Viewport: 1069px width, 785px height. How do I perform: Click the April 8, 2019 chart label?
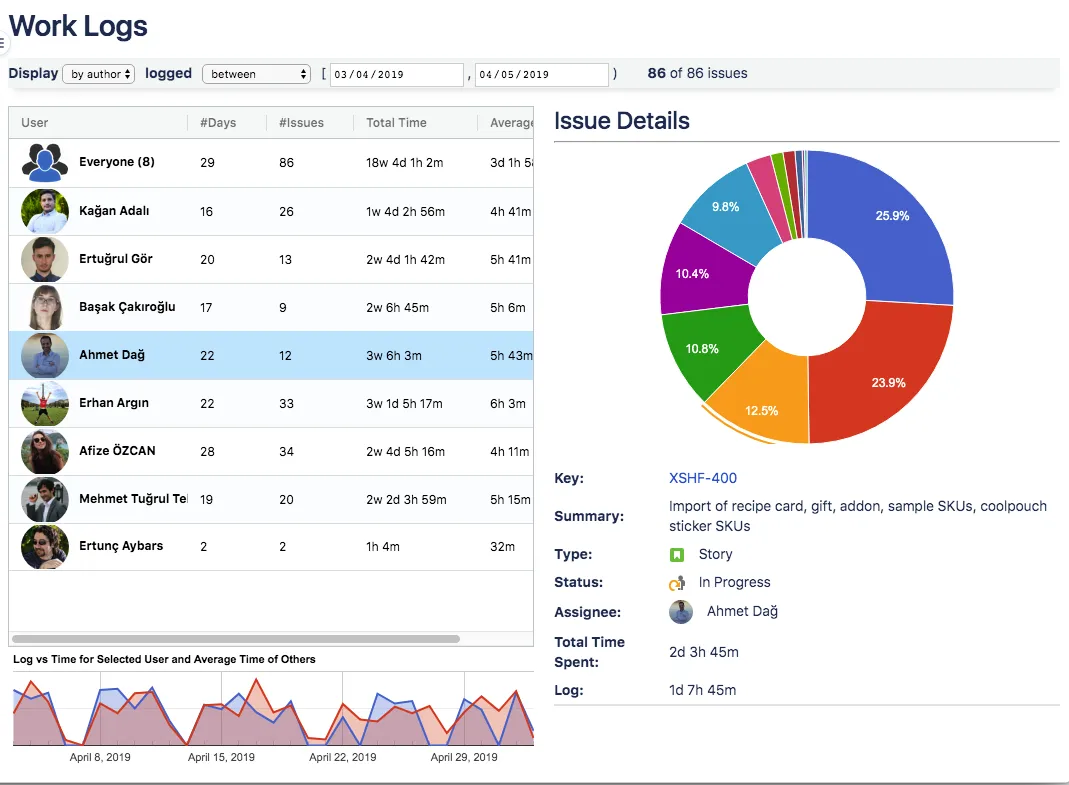coord(100,757)
